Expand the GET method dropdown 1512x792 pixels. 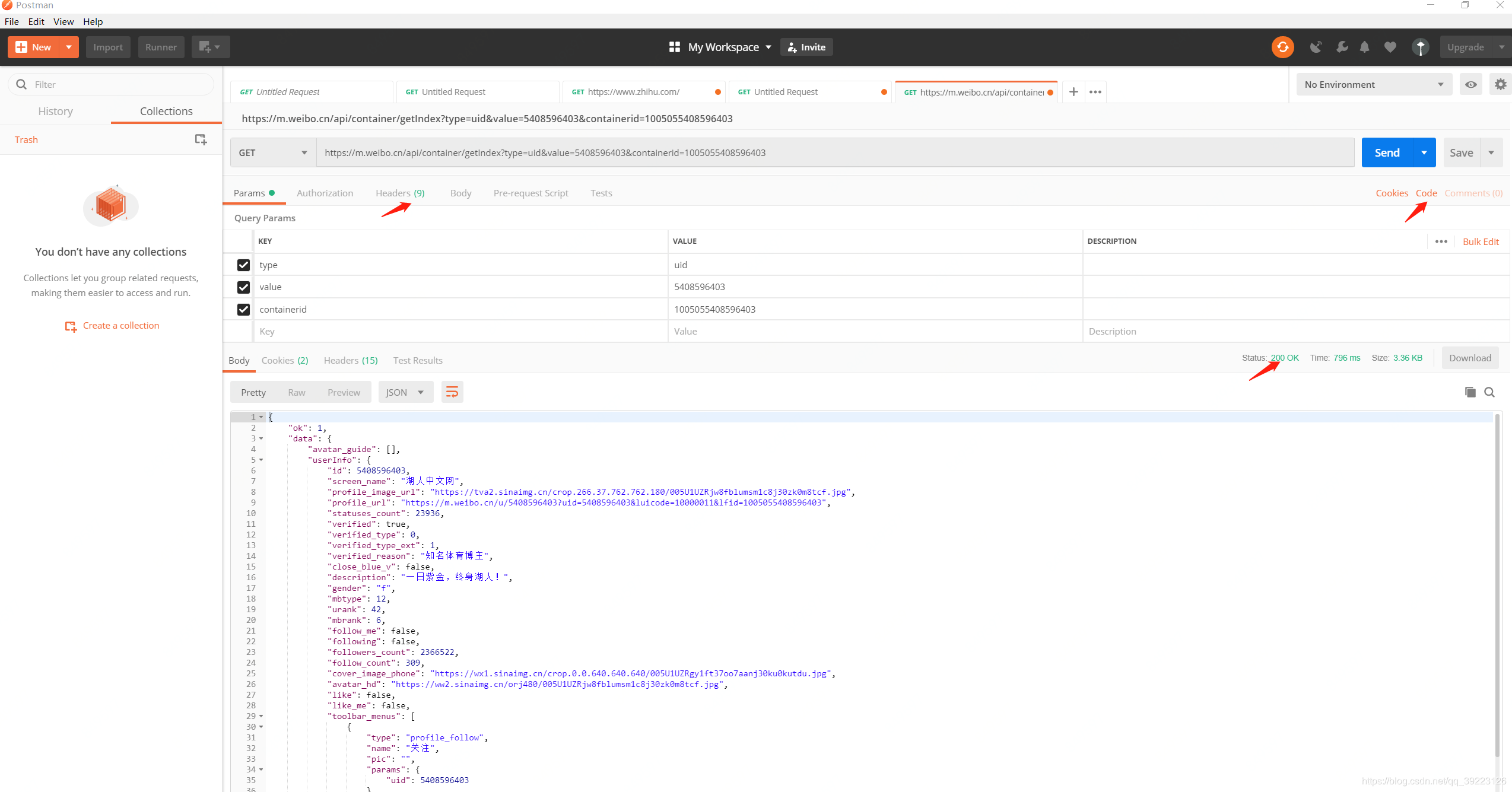(x=271, y=152)
